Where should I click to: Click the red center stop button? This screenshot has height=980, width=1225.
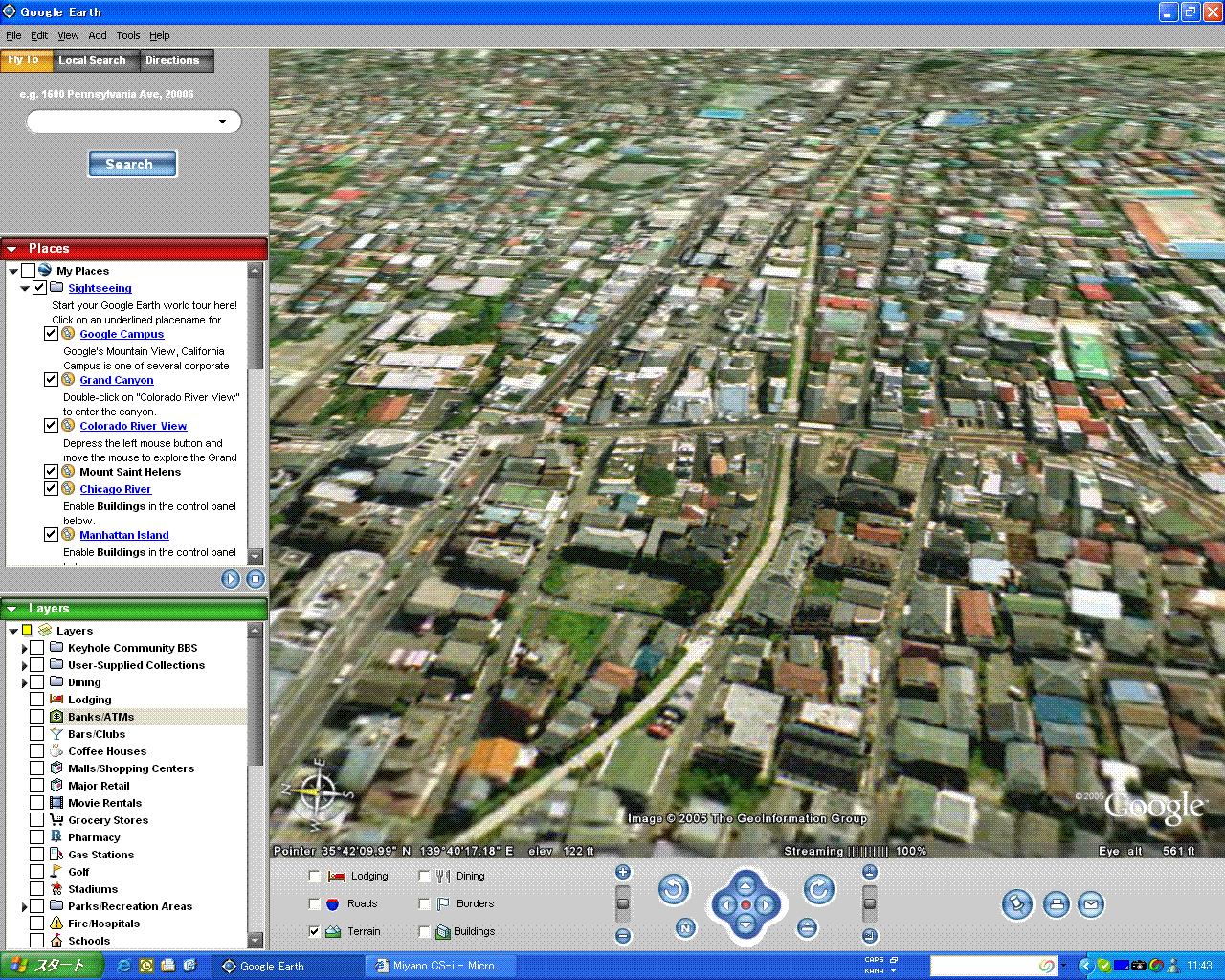pyautogui.click(x=746, y=904)
